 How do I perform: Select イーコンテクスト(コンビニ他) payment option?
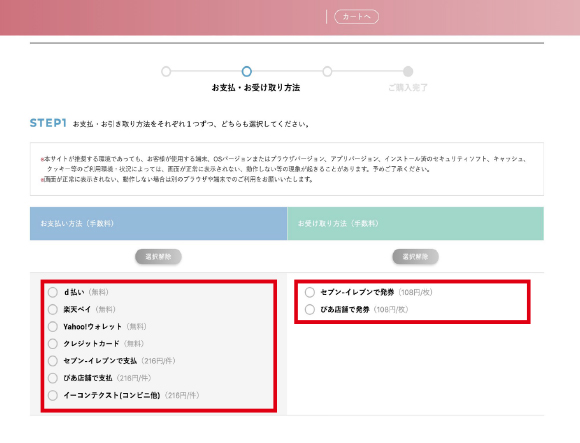point(53,395)
